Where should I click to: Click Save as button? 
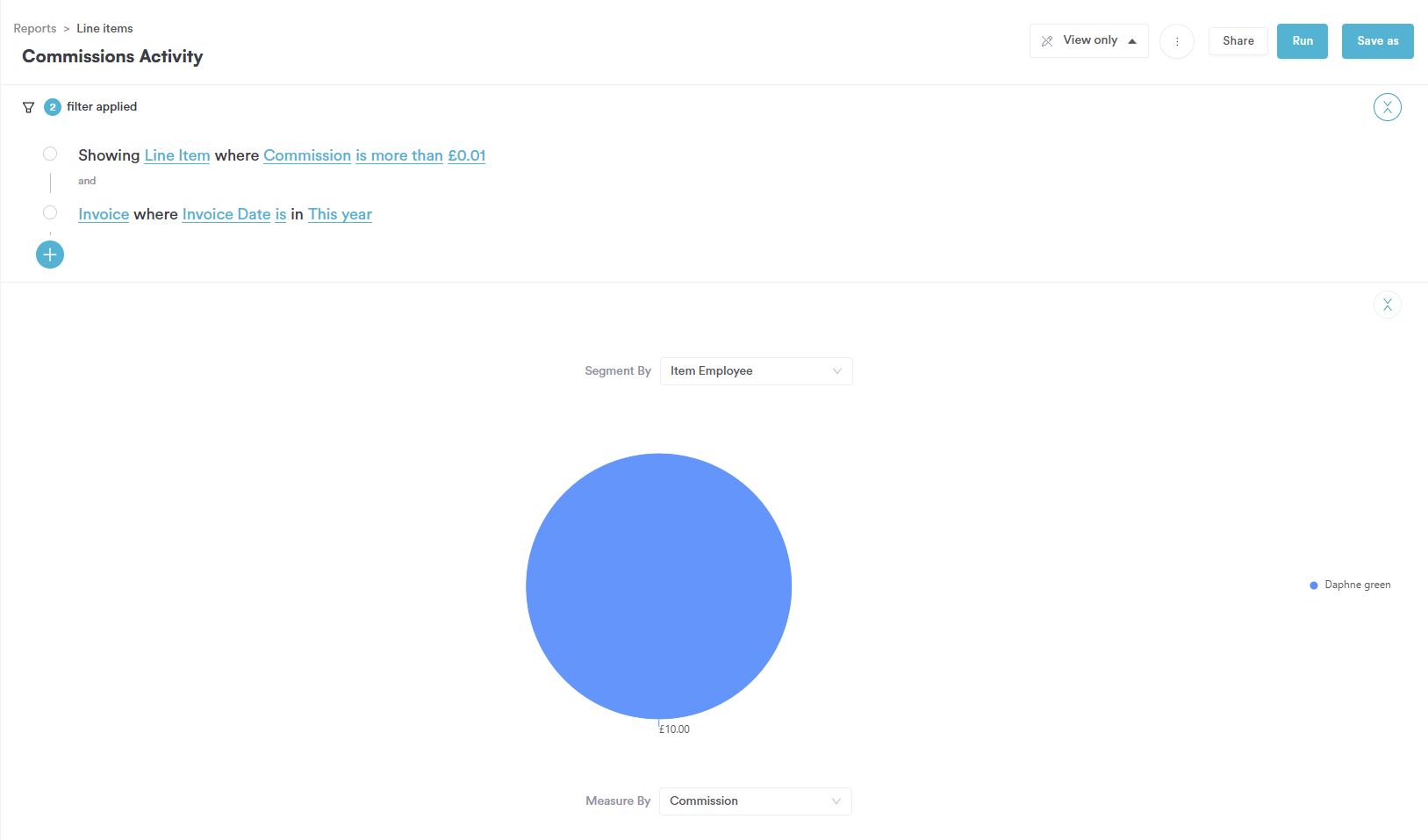1377,41
